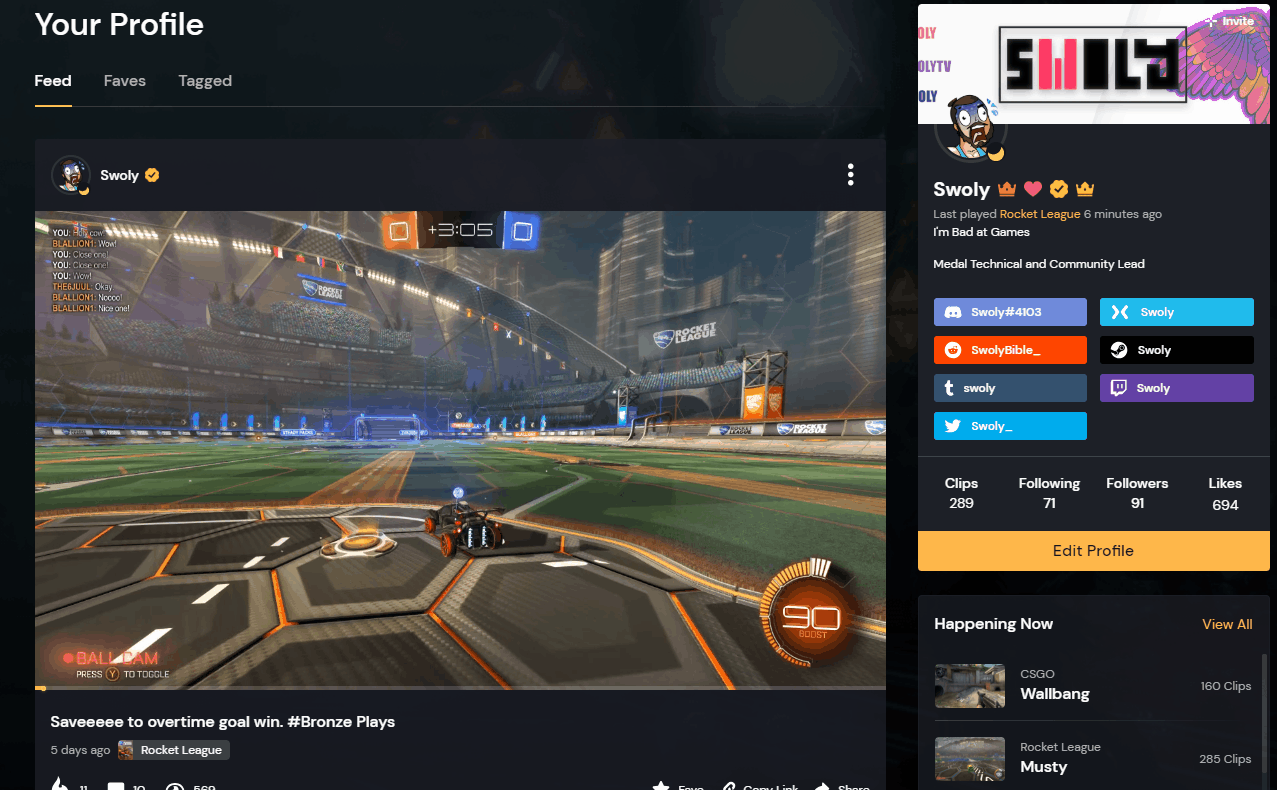Open Steam Swoly connection
Image resolution: width=1277 pixels, height=790 pixels.
pyautogui.click(x=1177, y=350)
